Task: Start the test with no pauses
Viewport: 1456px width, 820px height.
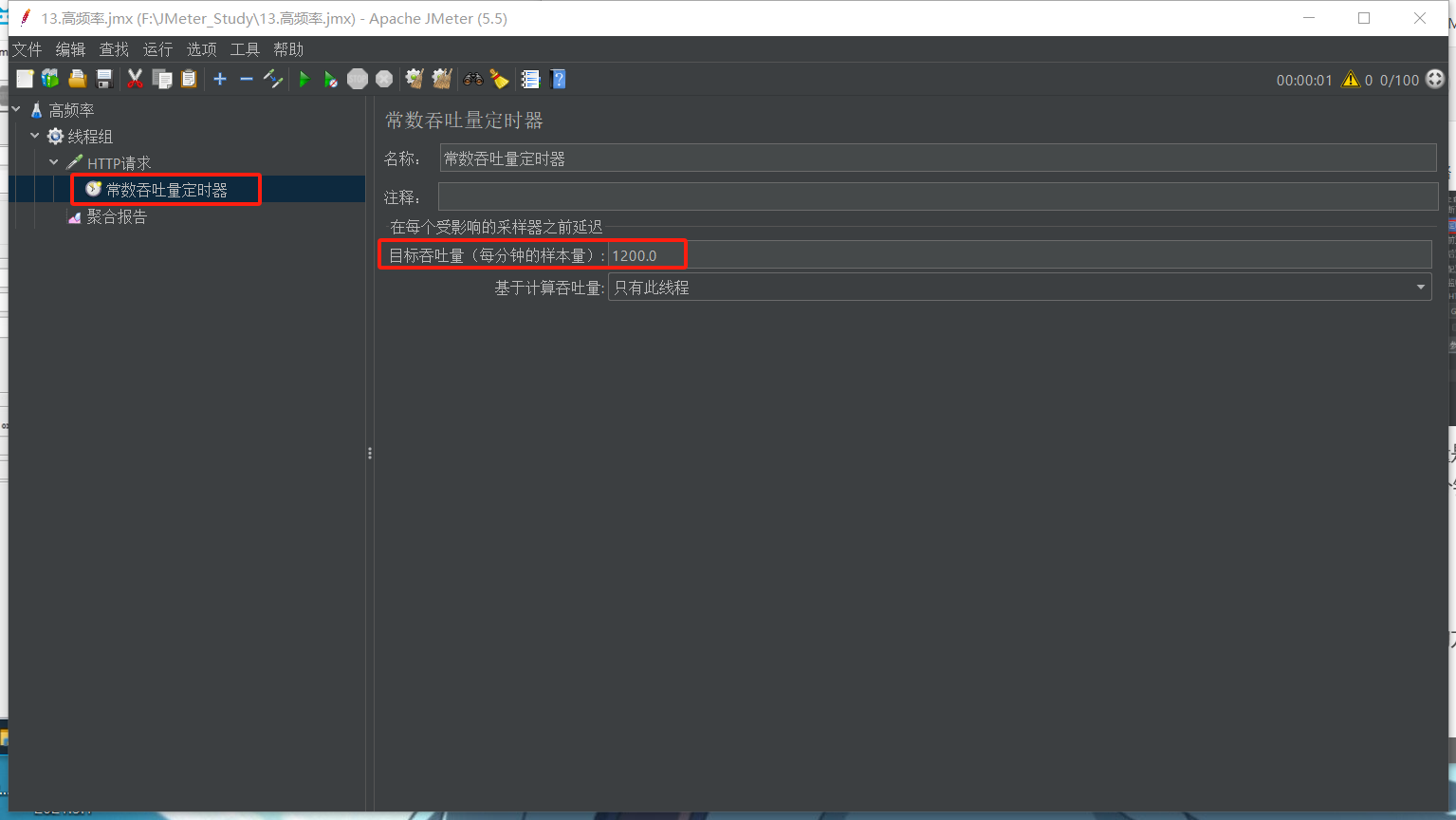Action: 330,80
